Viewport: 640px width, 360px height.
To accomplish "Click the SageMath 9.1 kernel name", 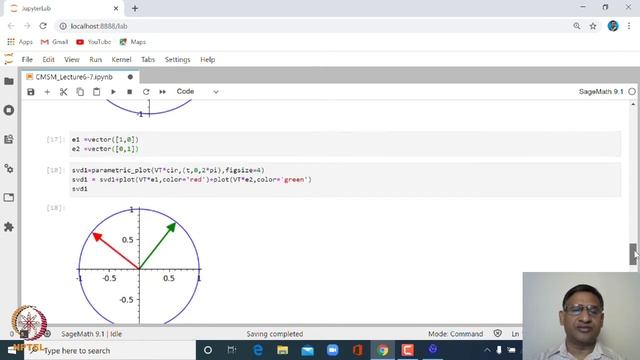I will (x=601, y=92).
